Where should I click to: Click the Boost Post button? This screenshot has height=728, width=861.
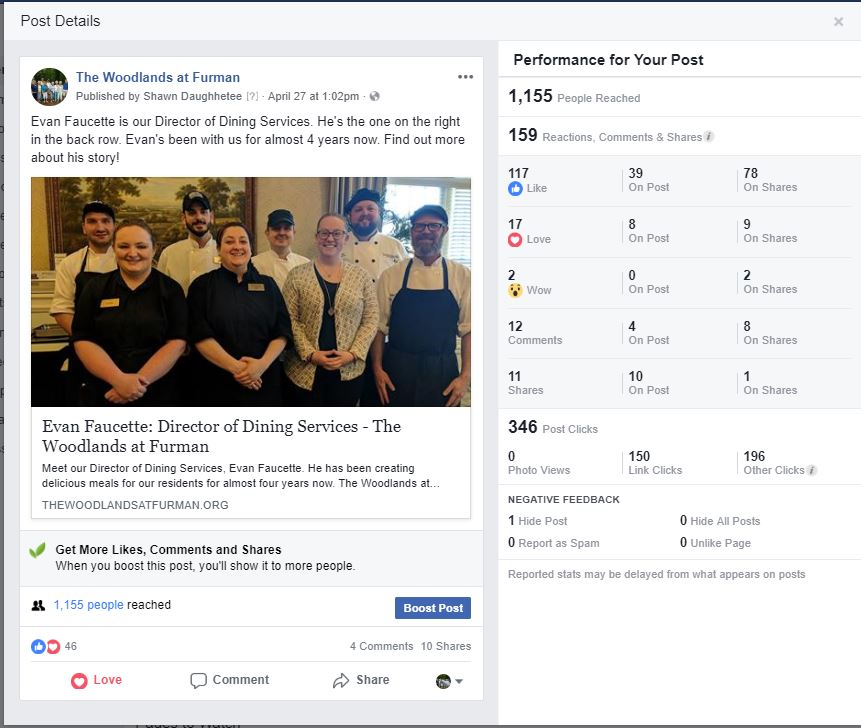coord(433,608)
